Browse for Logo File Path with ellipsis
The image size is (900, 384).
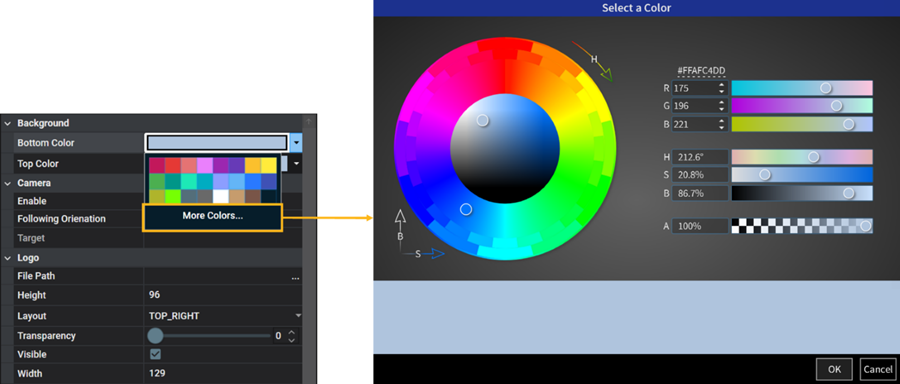pyautogui.click(x=295, y=277)
